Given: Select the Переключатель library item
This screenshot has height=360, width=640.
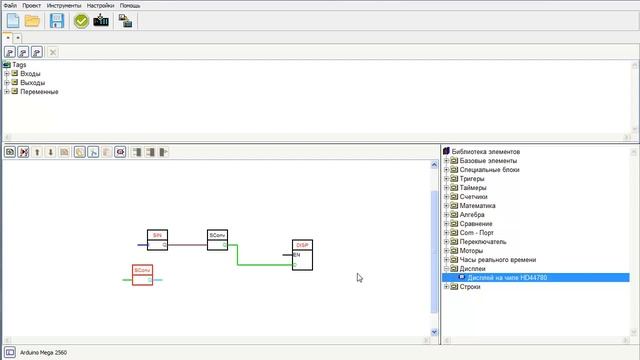Looking at the screenshot, I should [483, 242].
